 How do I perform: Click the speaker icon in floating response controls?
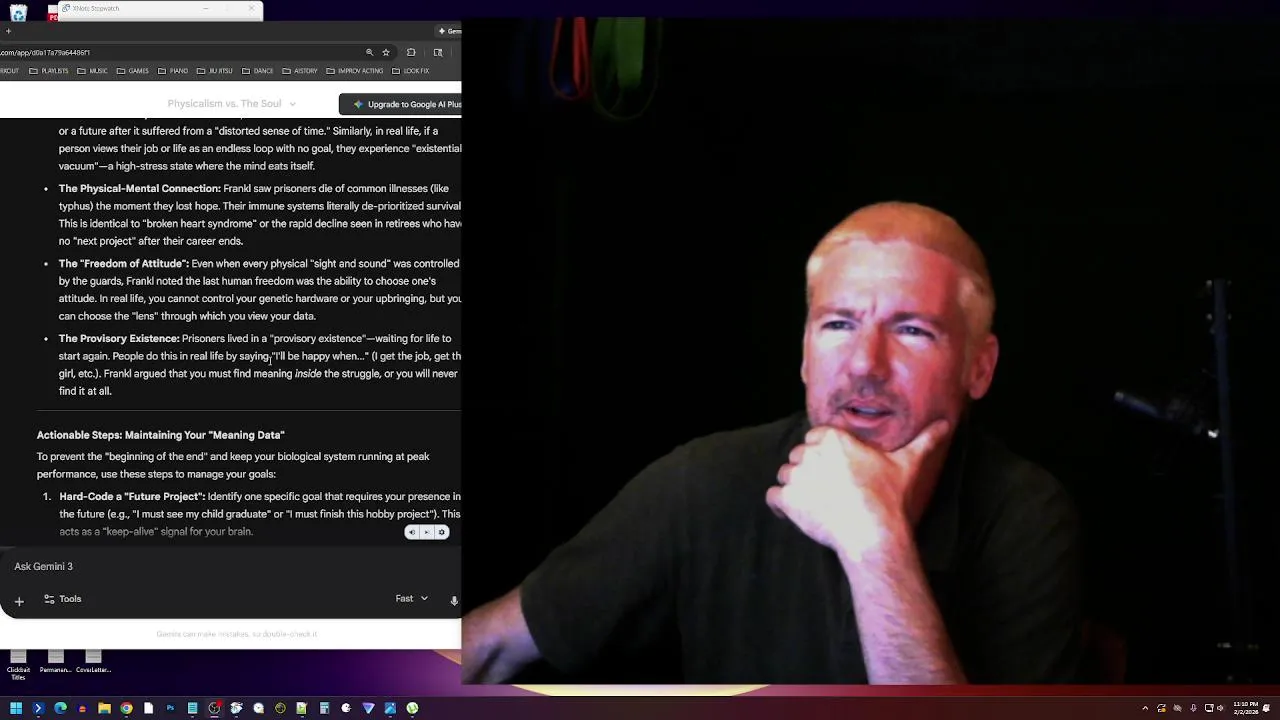[x=411, y=532]
